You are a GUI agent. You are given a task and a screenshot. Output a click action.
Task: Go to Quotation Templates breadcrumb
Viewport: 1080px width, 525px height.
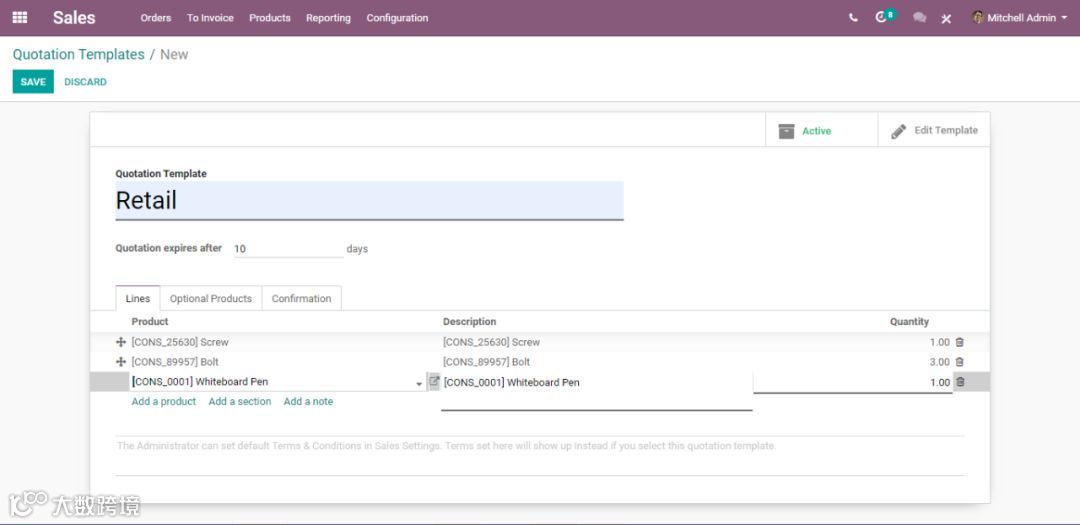pos(79,54)
